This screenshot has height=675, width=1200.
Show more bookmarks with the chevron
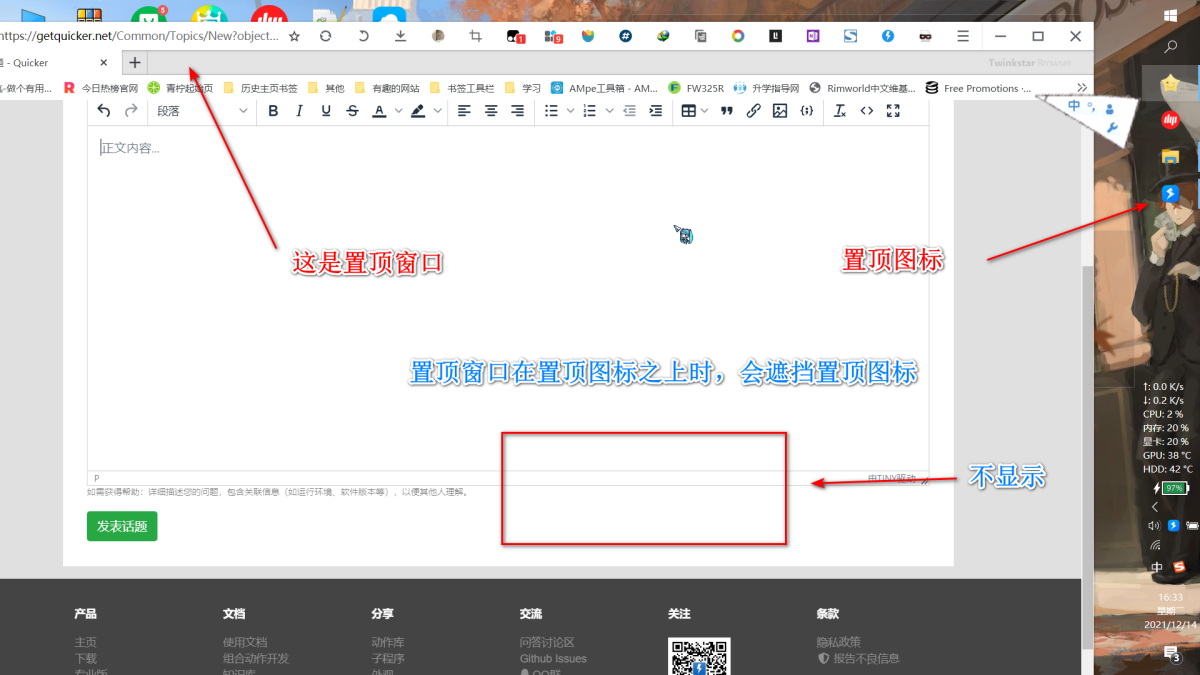[x=1081, y=88]
